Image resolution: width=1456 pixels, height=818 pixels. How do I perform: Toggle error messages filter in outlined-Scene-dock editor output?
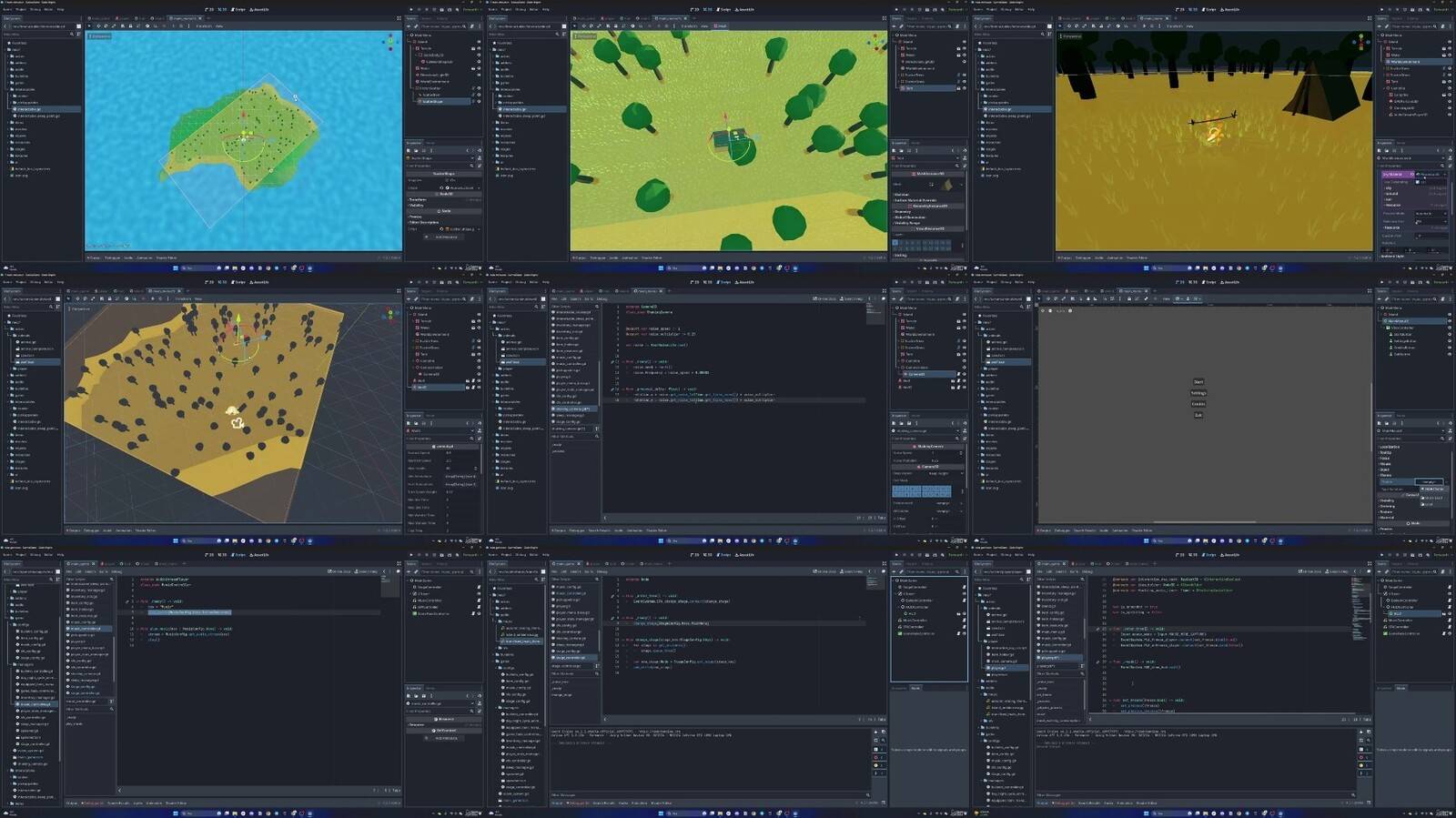pos(881,757)
